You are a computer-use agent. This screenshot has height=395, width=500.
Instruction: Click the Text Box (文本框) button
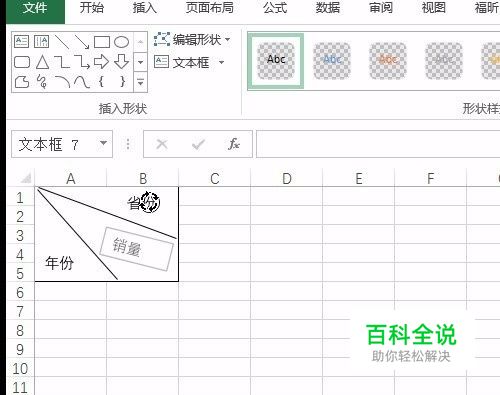[x=182, y=62]
